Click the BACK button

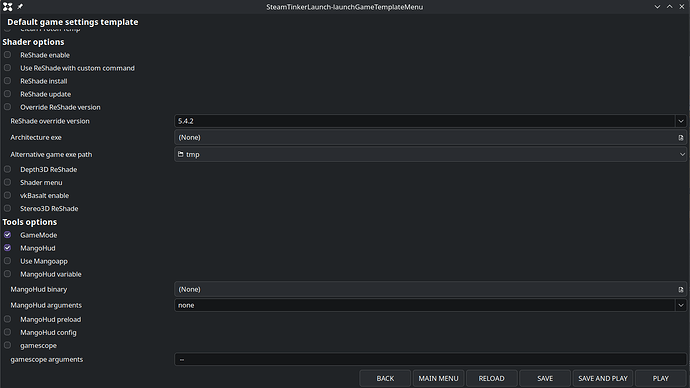[x=385, y=378]
